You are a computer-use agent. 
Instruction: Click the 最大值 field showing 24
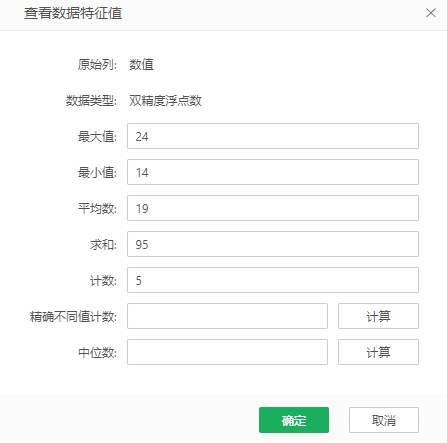click(x=273, y=136)
